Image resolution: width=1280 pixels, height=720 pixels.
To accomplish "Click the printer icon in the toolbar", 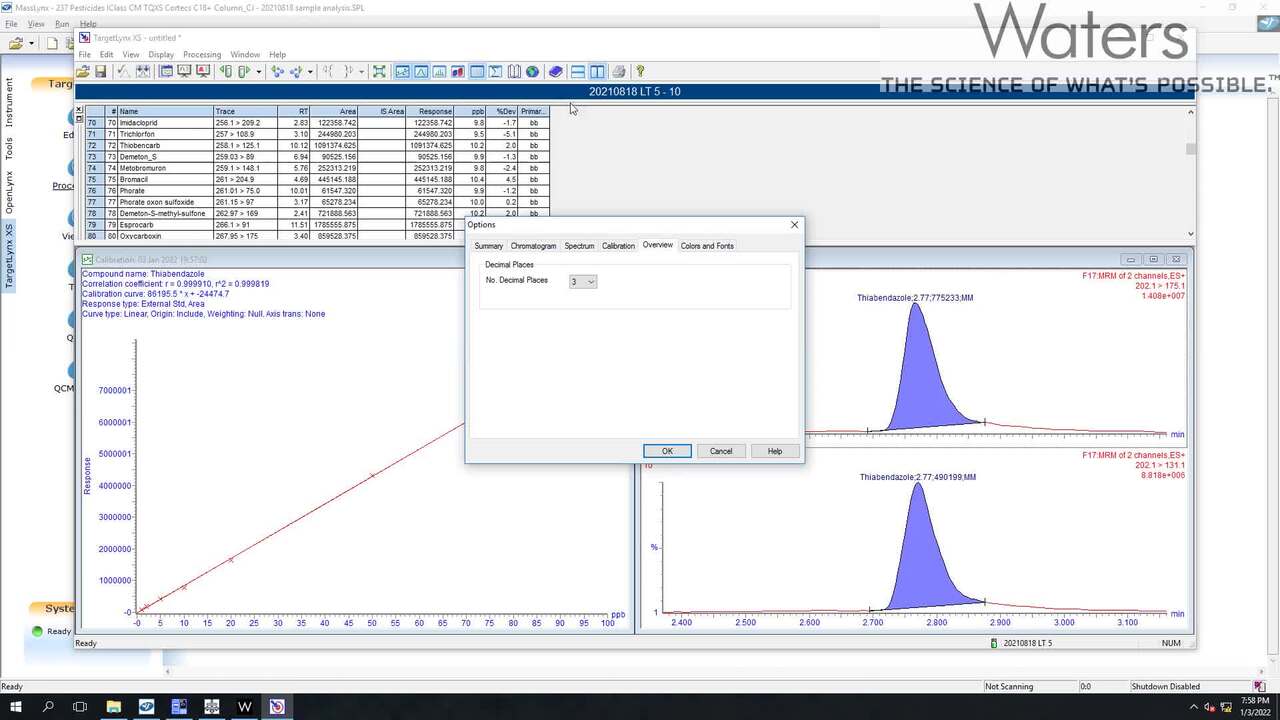I will coord(619,72).
